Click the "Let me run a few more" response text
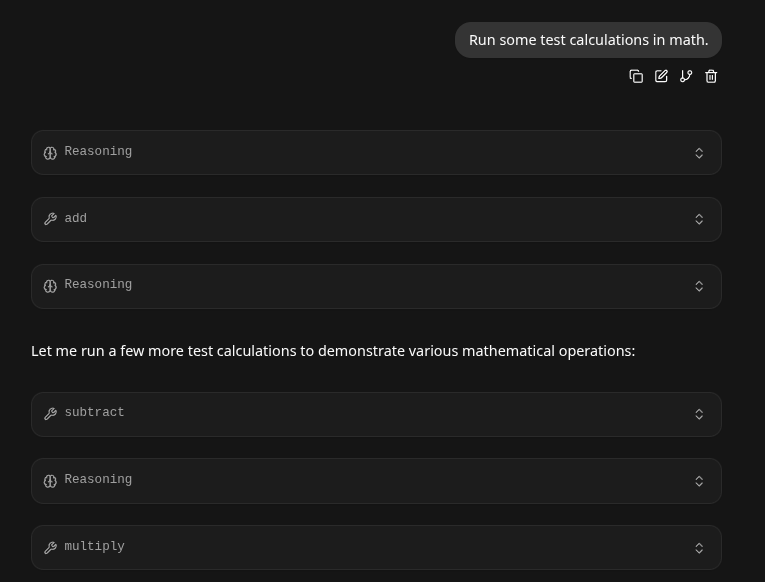This screenshot has height=582, width=765. [x=333, y=351]
